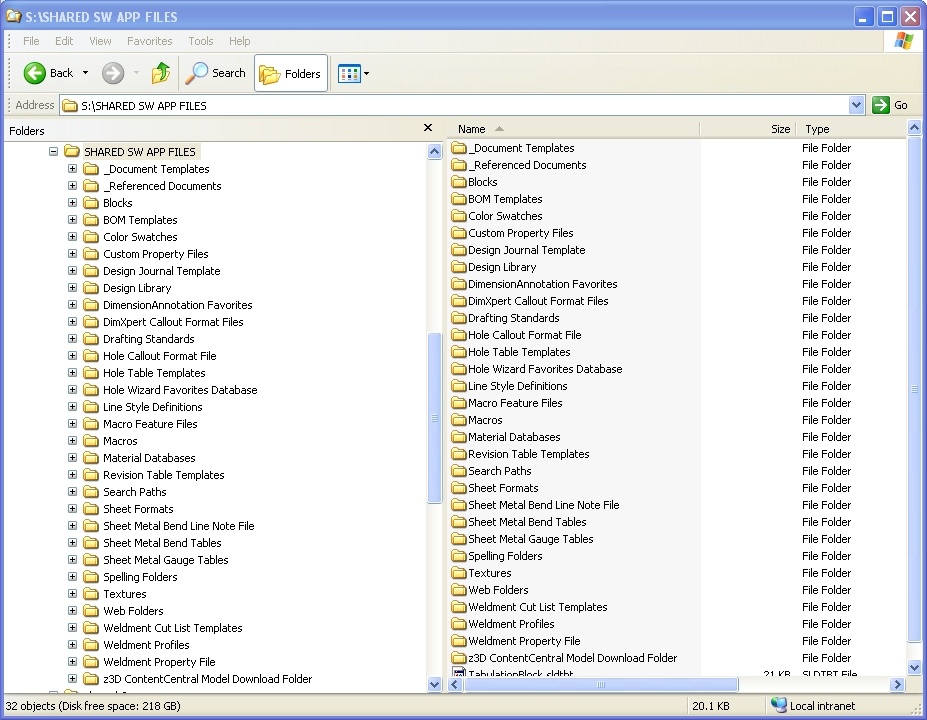Toggle the Folders pane button

click(x=291, y=73)
